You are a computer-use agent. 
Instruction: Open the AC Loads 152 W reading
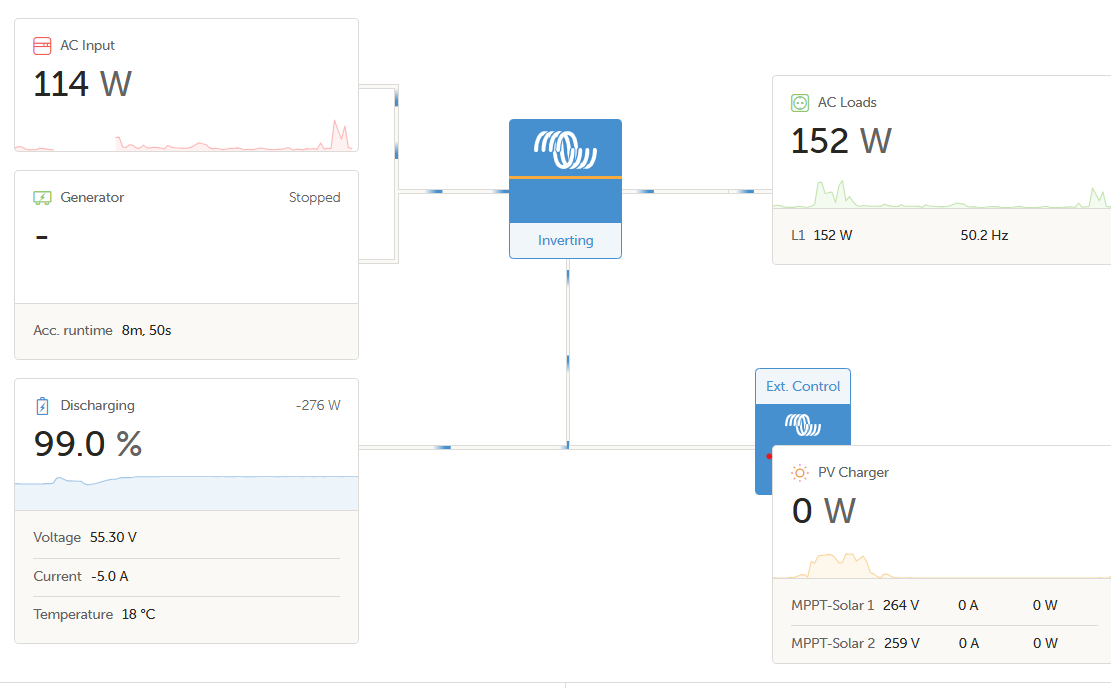pos(841,141)
